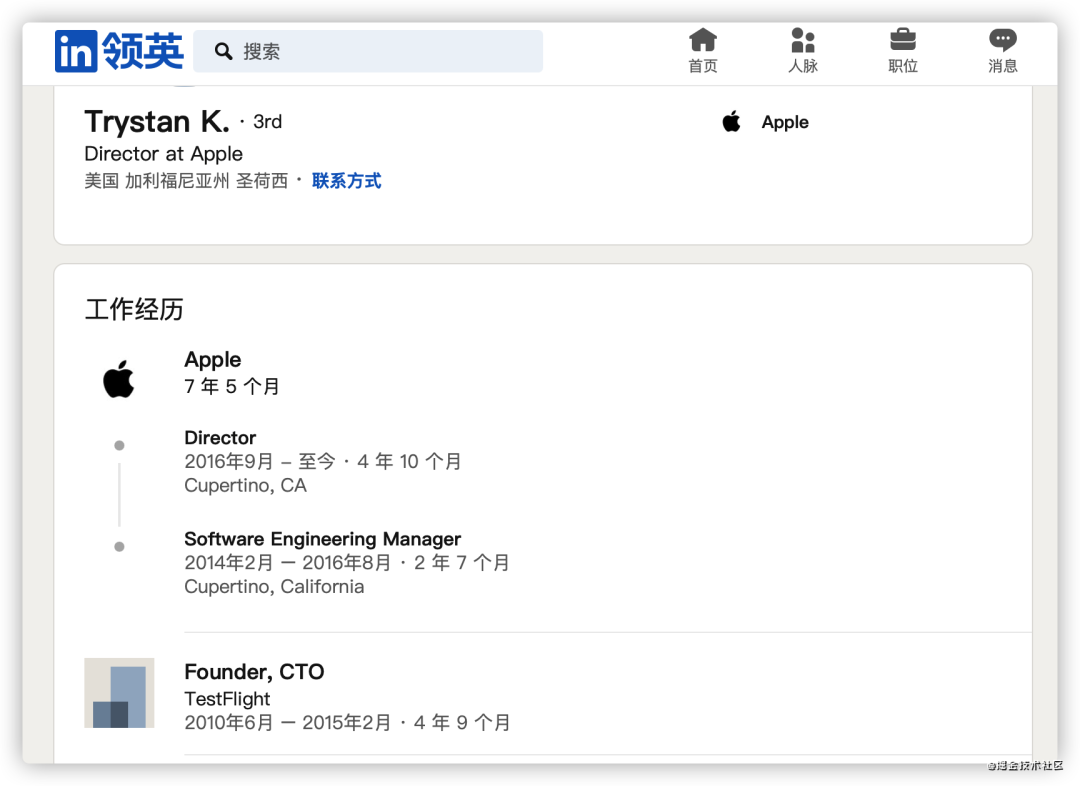The height and width of the screenshot is (786, 1080).
Task: Open the TestFlight company name
Action: (227, 699)
